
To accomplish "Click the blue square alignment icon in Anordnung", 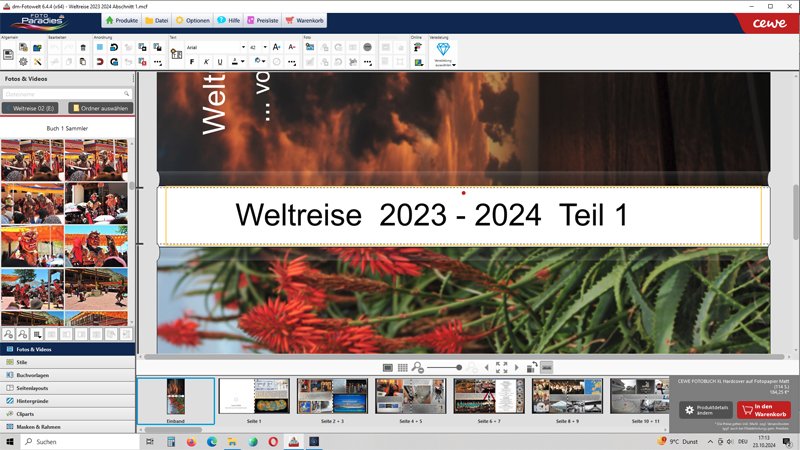I will [99, 47].
